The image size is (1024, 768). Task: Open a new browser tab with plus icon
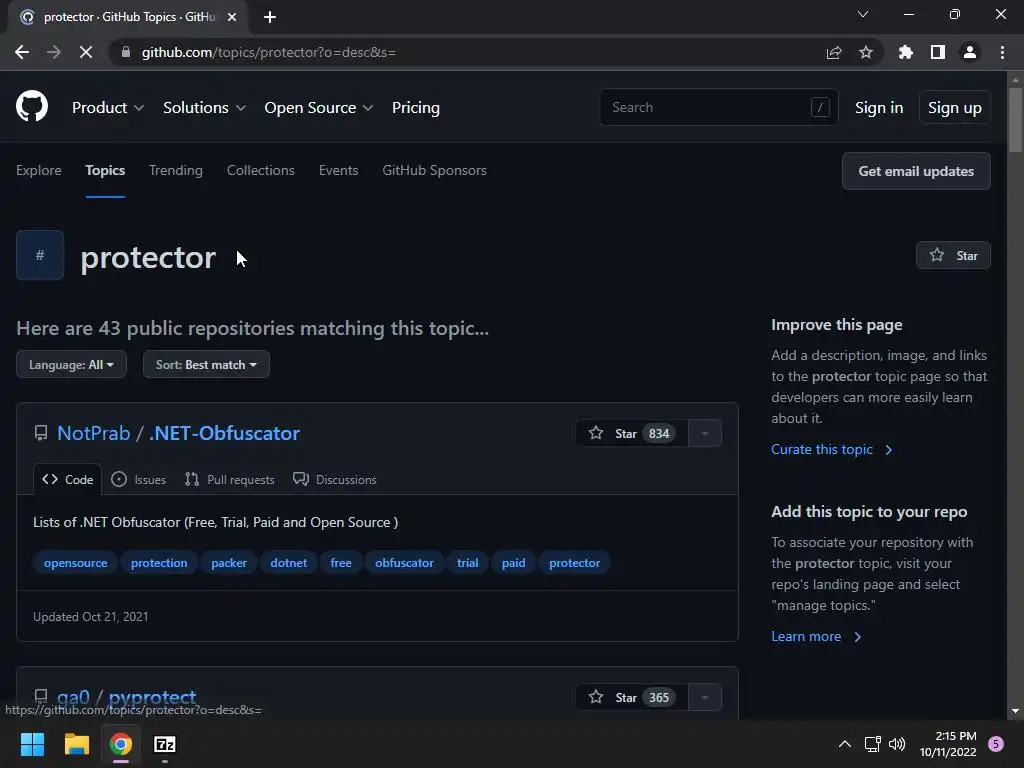coord(270,17)
